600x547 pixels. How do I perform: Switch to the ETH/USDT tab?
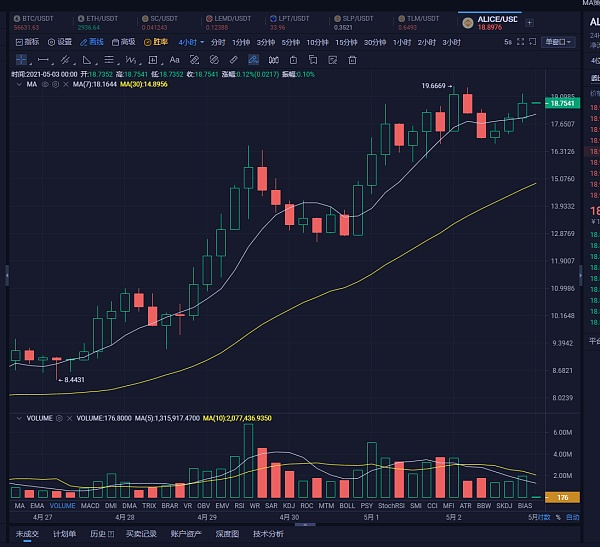(98, 23)
